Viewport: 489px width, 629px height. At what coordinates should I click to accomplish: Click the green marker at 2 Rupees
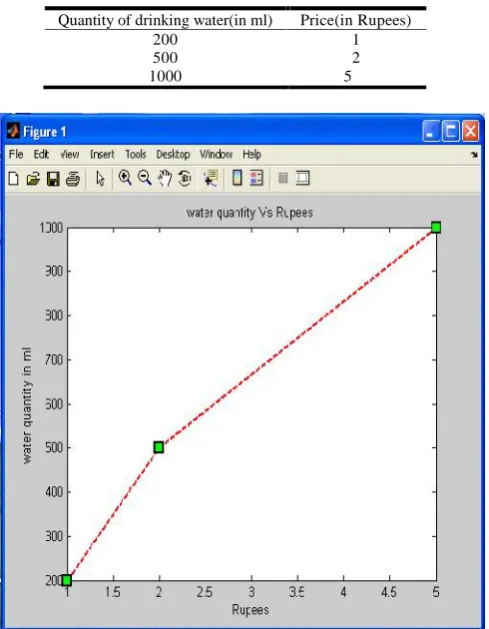click(159, 447)
